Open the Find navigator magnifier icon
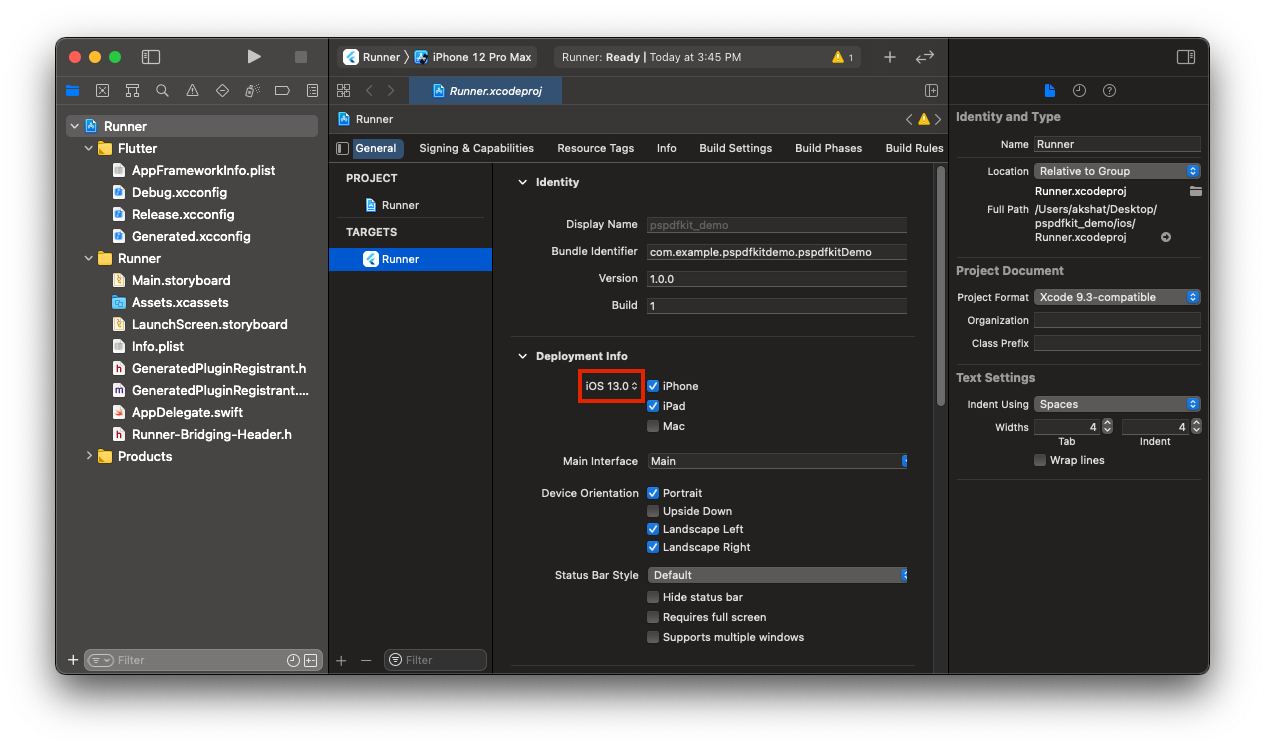This screenshot has height=748, width=1265. tap(162, 91)
